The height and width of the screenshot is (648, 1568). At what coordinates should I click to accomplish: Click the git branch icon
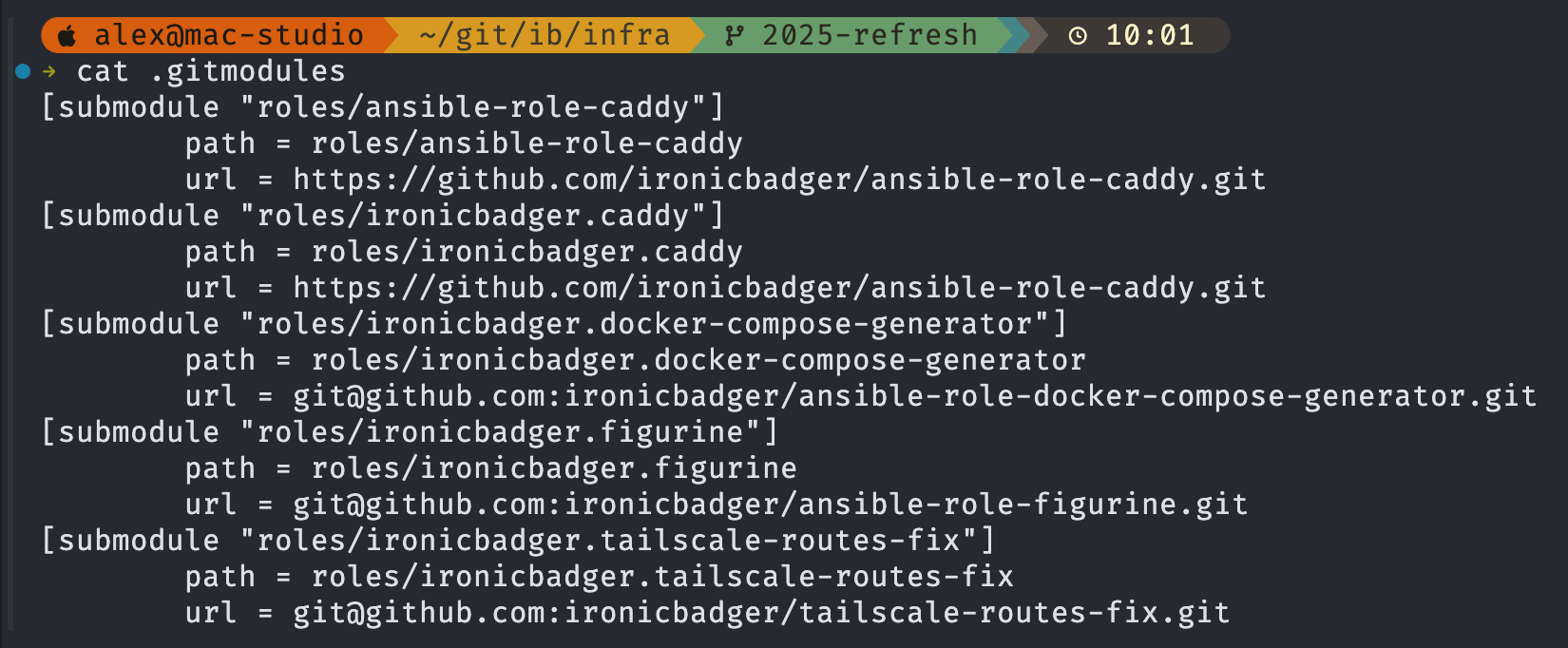click(734, 36)
